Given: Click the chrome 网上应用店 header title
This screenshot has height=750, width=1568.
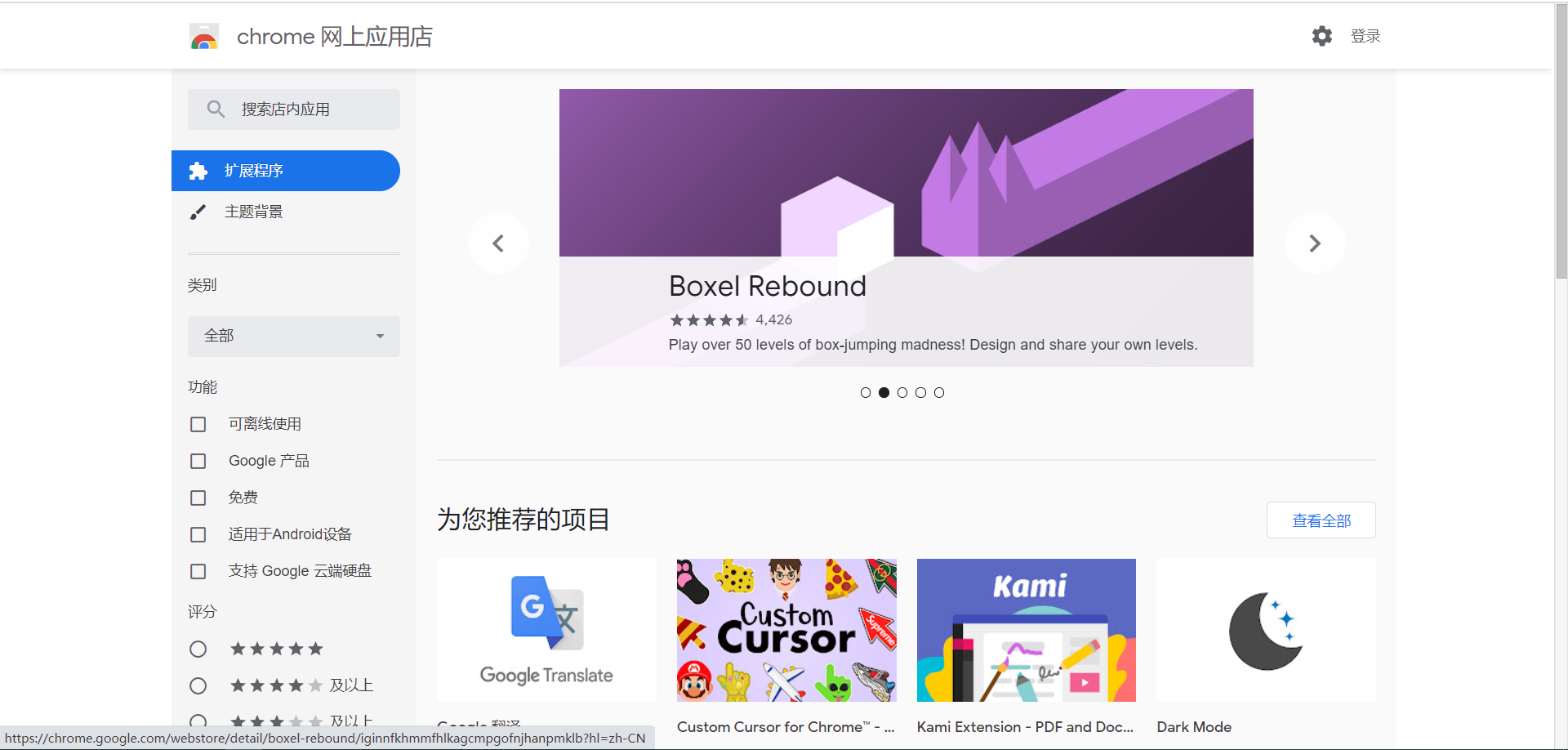Looking at the screenshot, I should tap(335, 37).
